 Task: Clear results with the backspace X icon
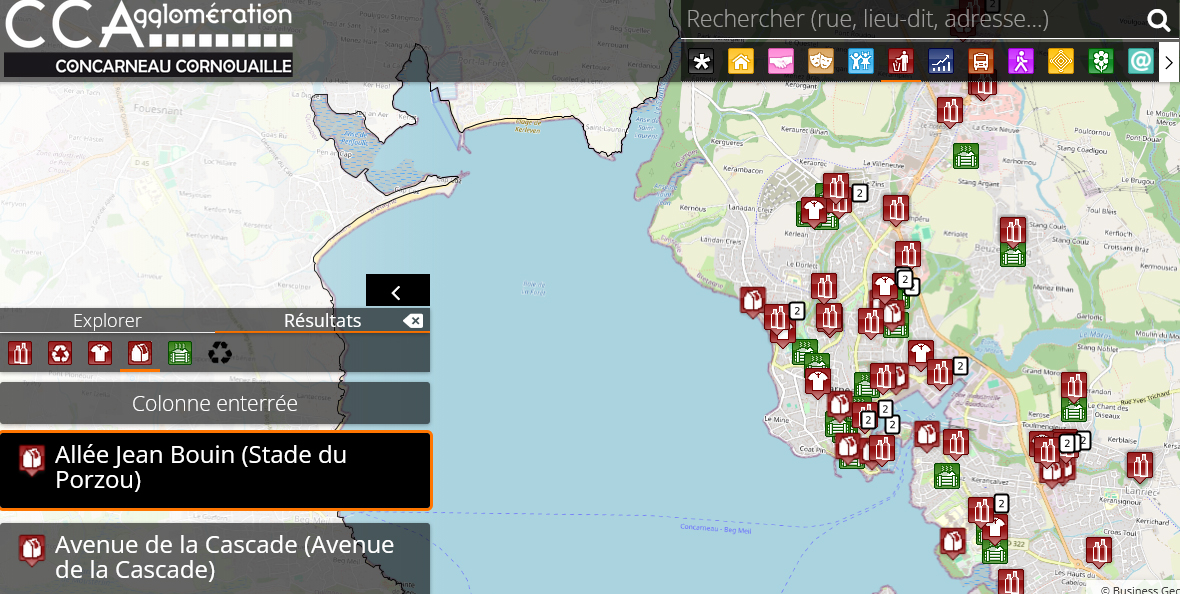(413, 321)
